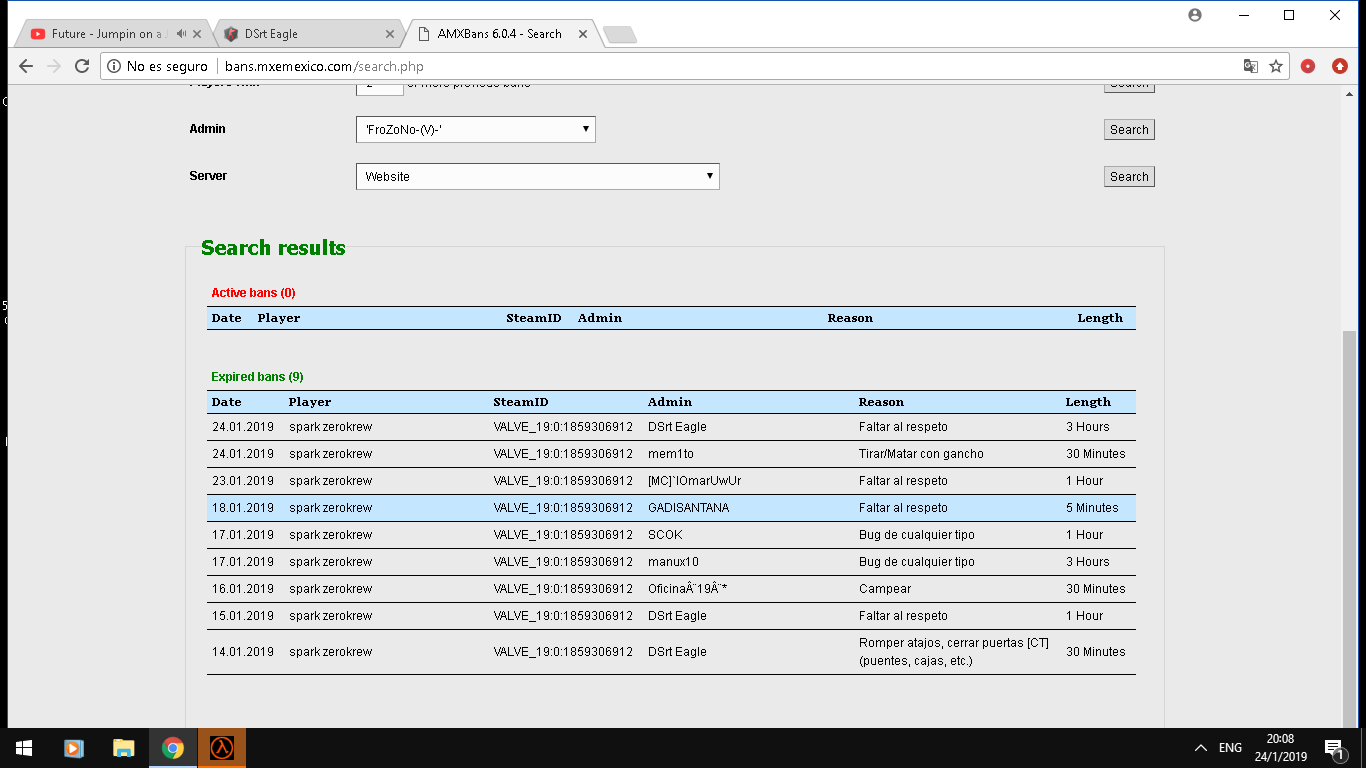Click the Romper atajos, cerrar puertas reason

954,652
